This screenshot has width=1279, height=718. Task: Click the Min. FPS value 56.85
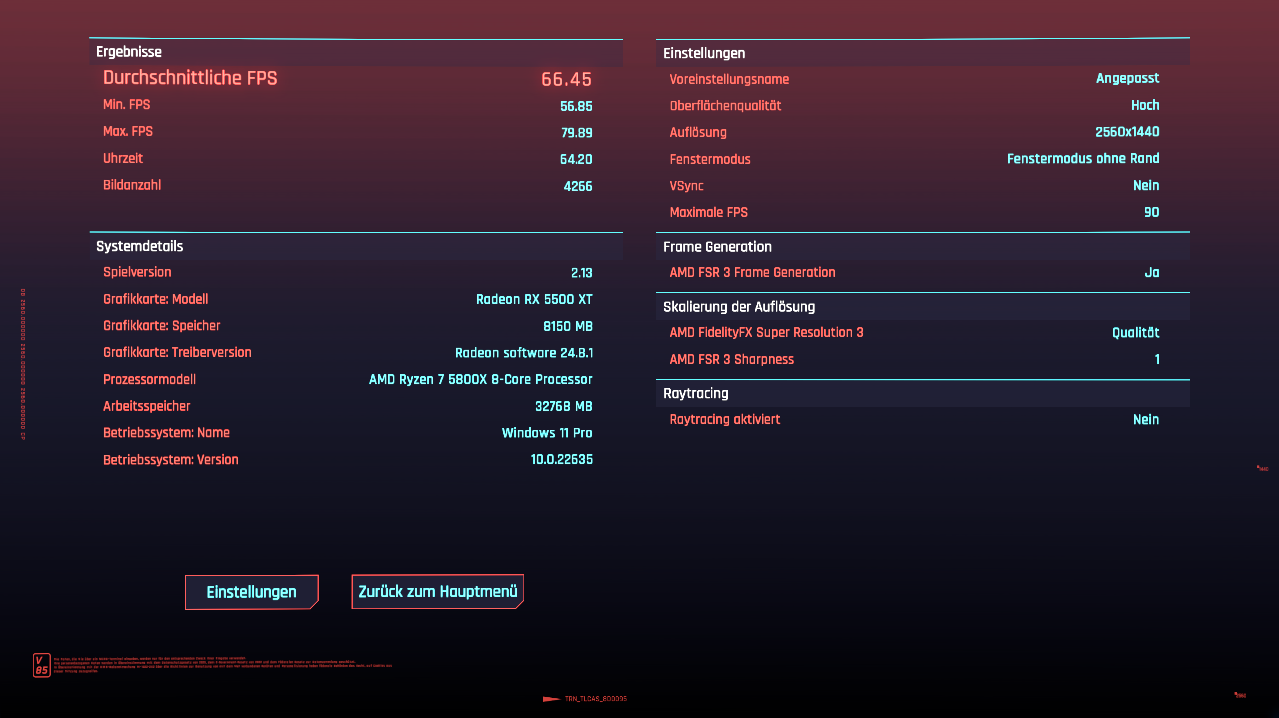(576, 106)
